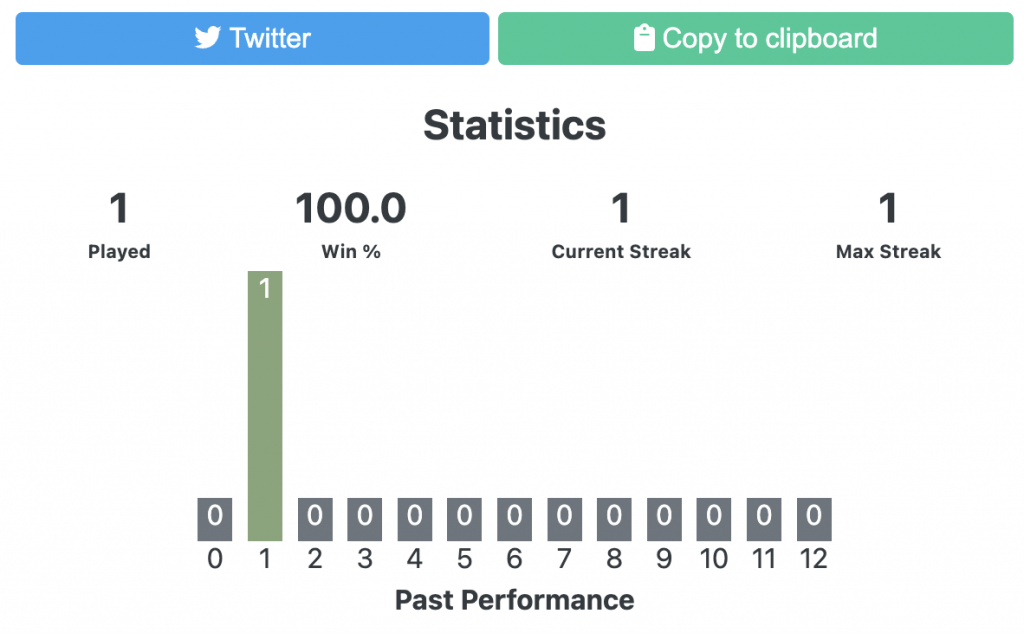Image resolution: width=1024 pixels, height=633 pixels.
Task: Click the Played text label
Action: pos(119,251)
